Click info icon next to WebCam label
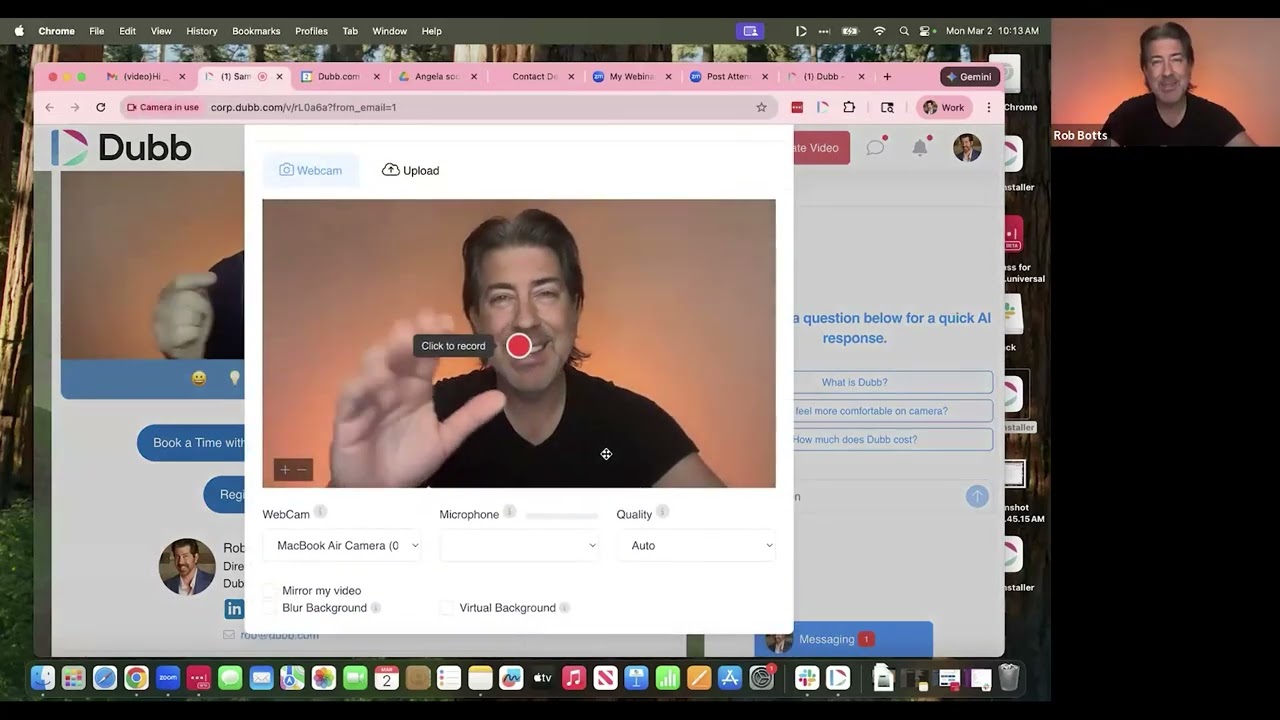Screen dimensions: 1280x720 [320, 512]
